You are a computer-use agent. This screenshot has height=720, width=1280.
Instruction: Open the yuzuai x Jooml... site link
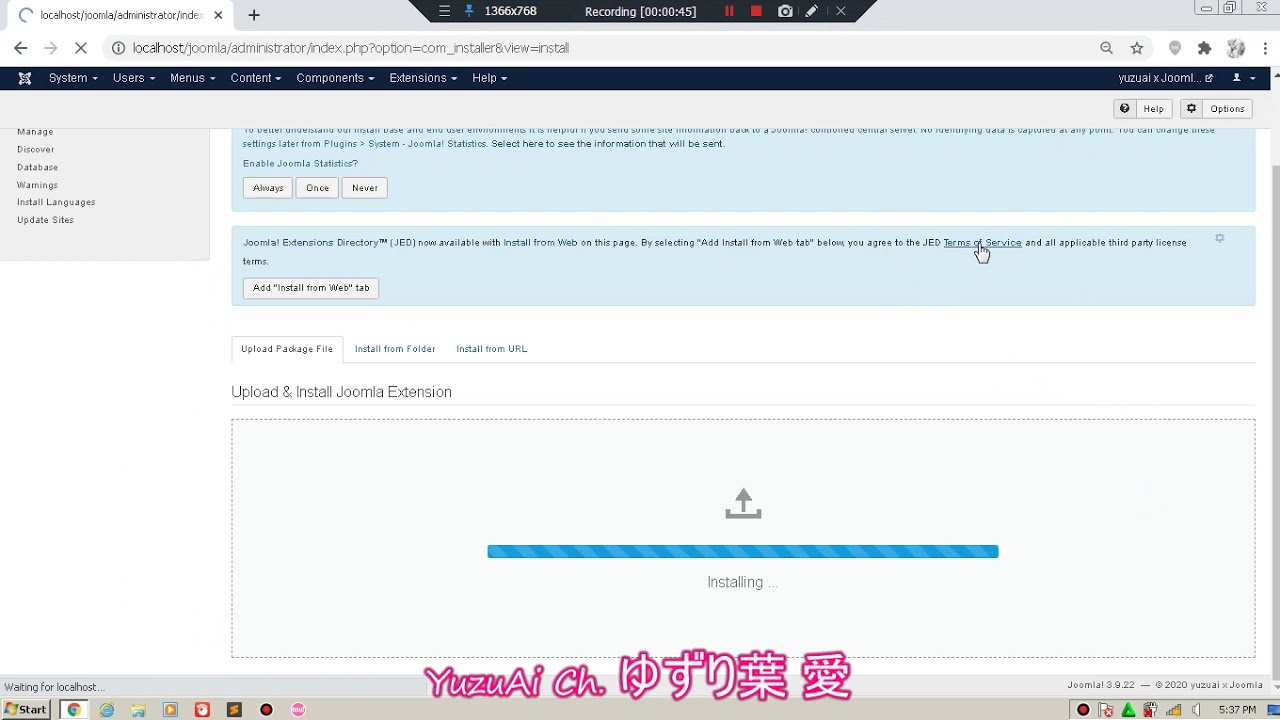tap(1165, 78)
